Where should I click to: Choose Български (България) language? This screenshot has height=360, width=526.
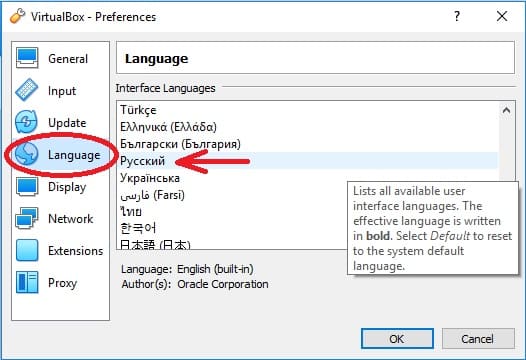point(308,144)
